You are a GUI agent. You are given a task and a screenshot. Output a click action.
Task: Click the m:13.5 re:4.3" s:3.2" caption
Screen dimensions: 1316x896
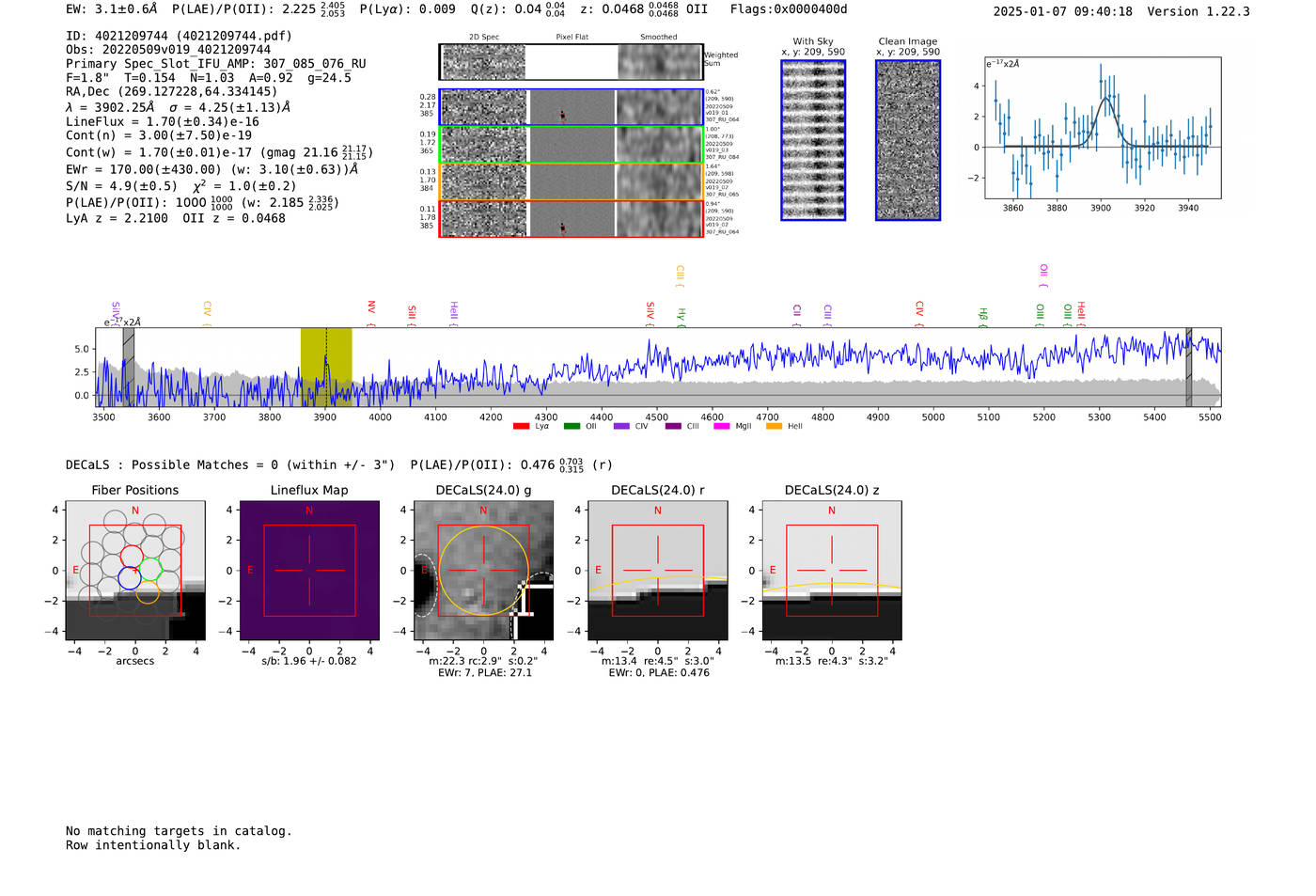(832, 661)
